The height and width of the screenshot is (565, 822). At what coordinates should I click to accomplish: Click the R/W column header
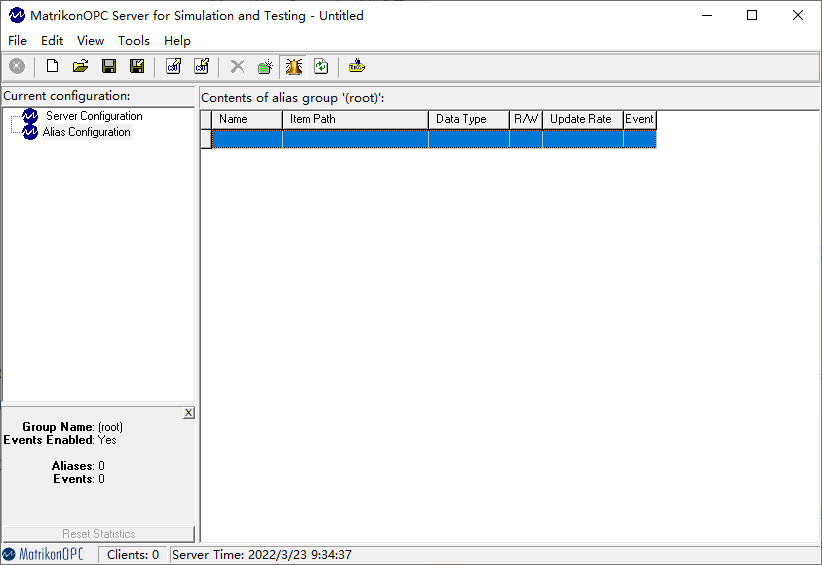pyautogui.click(x=526, y=119)
